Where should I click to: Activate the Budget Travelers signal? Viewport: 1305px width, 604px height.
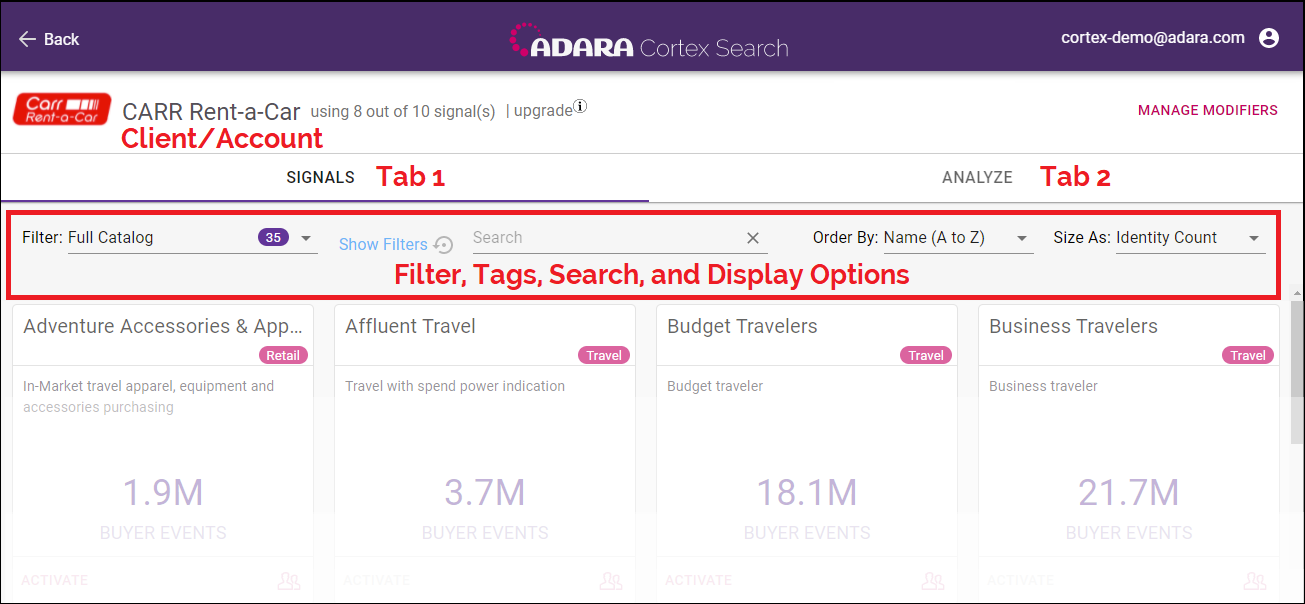[x=699, y=580]
